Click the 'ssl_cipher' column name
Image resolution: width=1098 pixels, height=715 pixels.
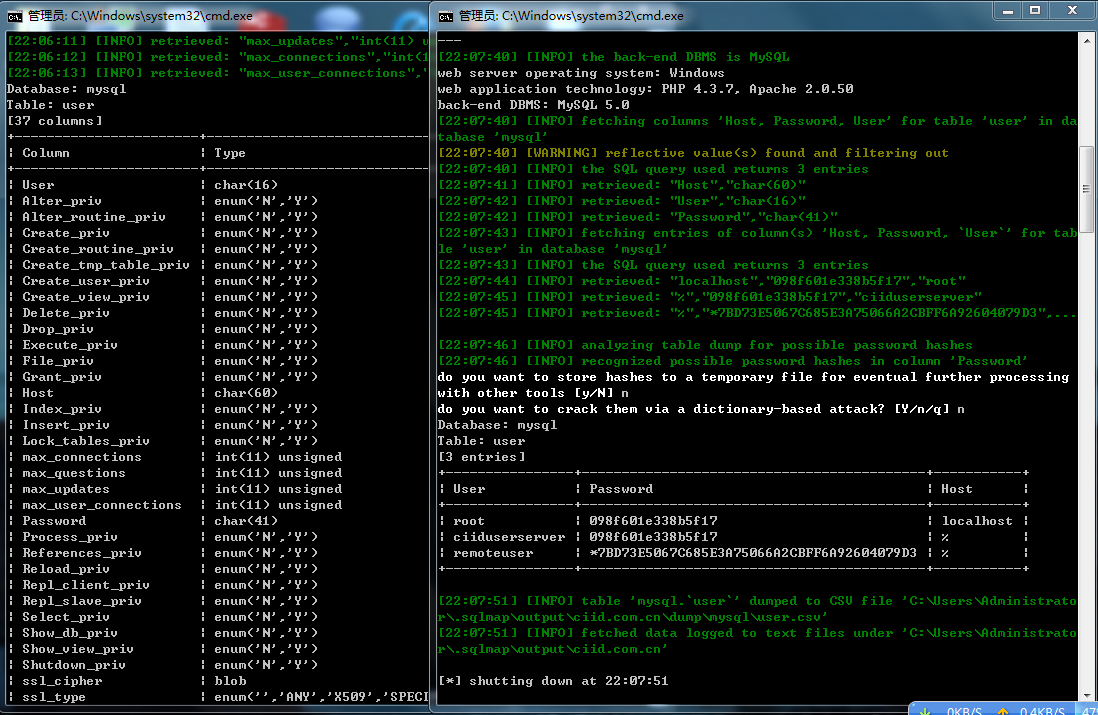[62, 681]
